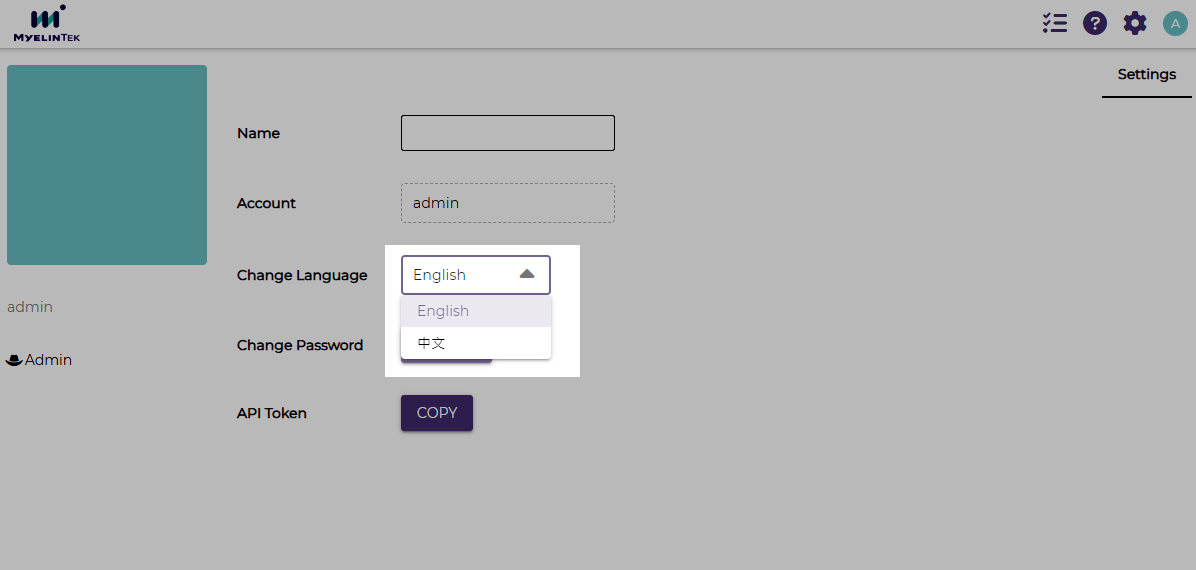This screenshot has width=1196, height=570.
Task: Click the Name label
Action: [x=259, y=134]
